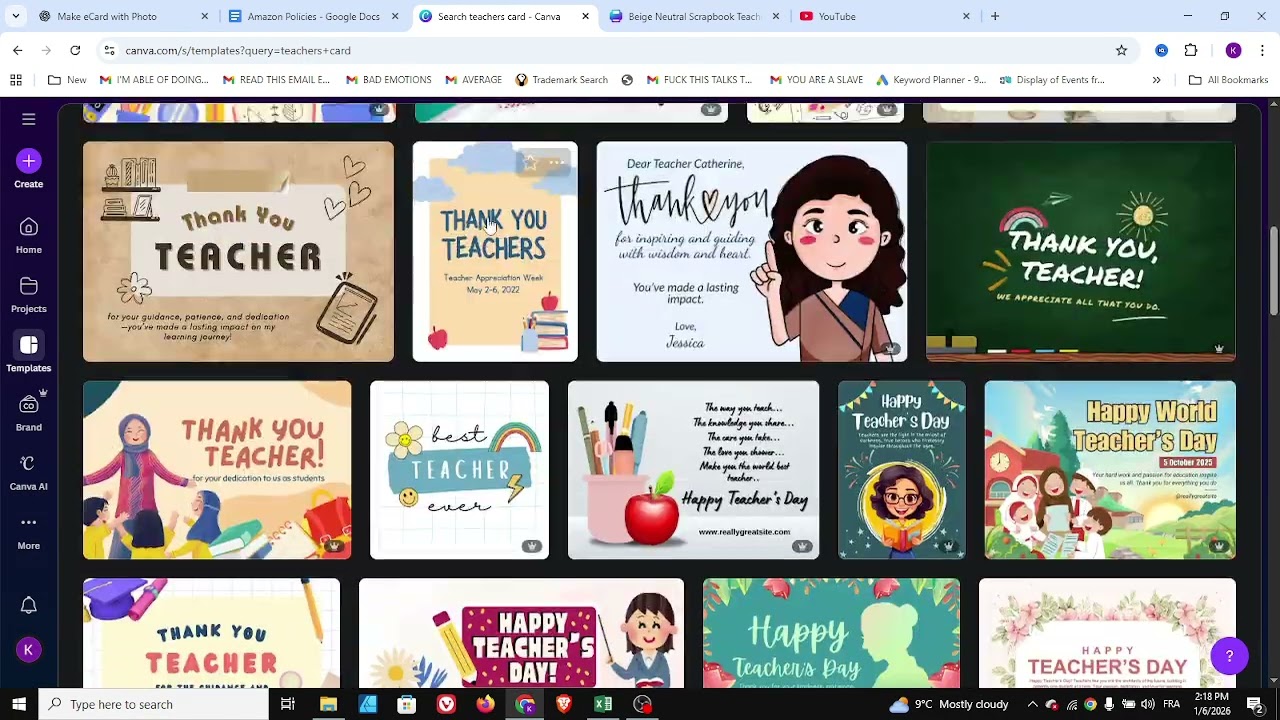Open green silhouette Happy Teacher's Day template

coord(831,633)
